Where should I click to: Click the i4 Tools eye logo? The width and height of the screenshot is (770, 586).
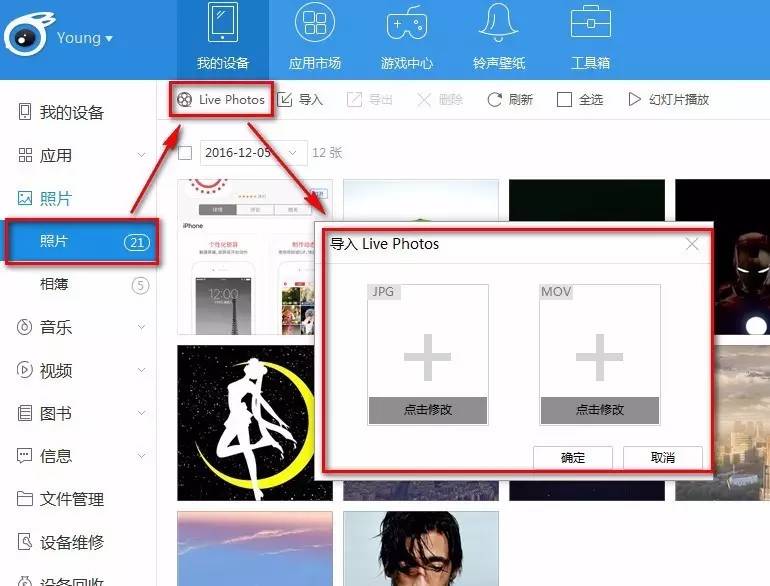[x=28, y=33]
